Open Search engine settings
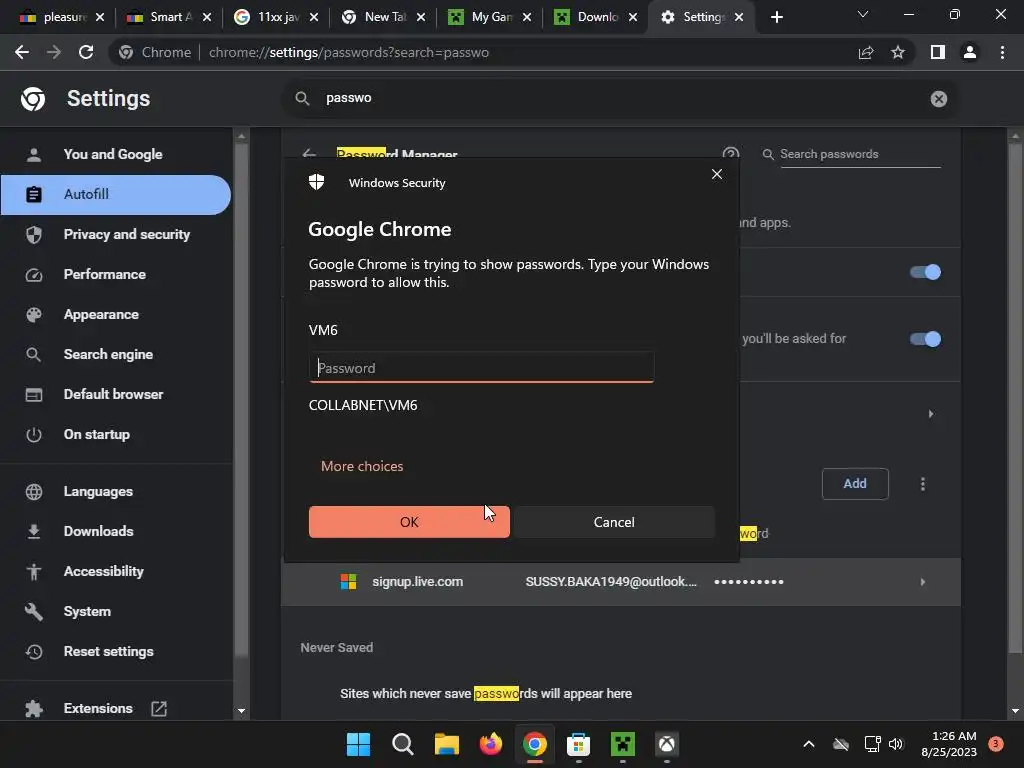 click(108, 355)
